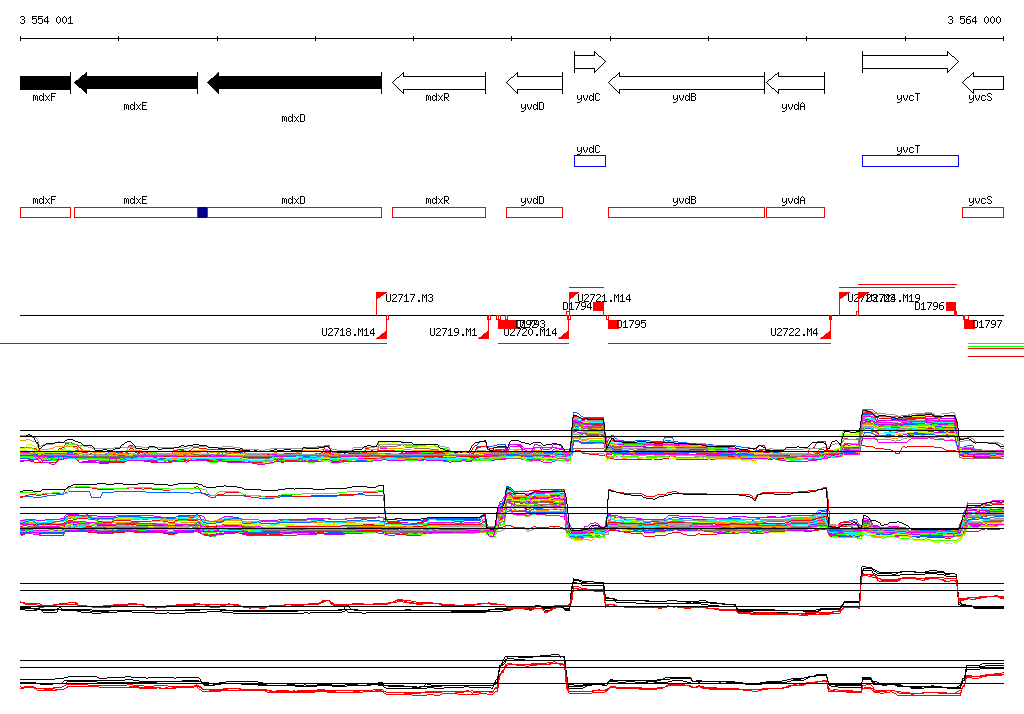Select the red yvdB annotation box
The width and height of the screenshot is (1024, 714).
pos(686,212)
